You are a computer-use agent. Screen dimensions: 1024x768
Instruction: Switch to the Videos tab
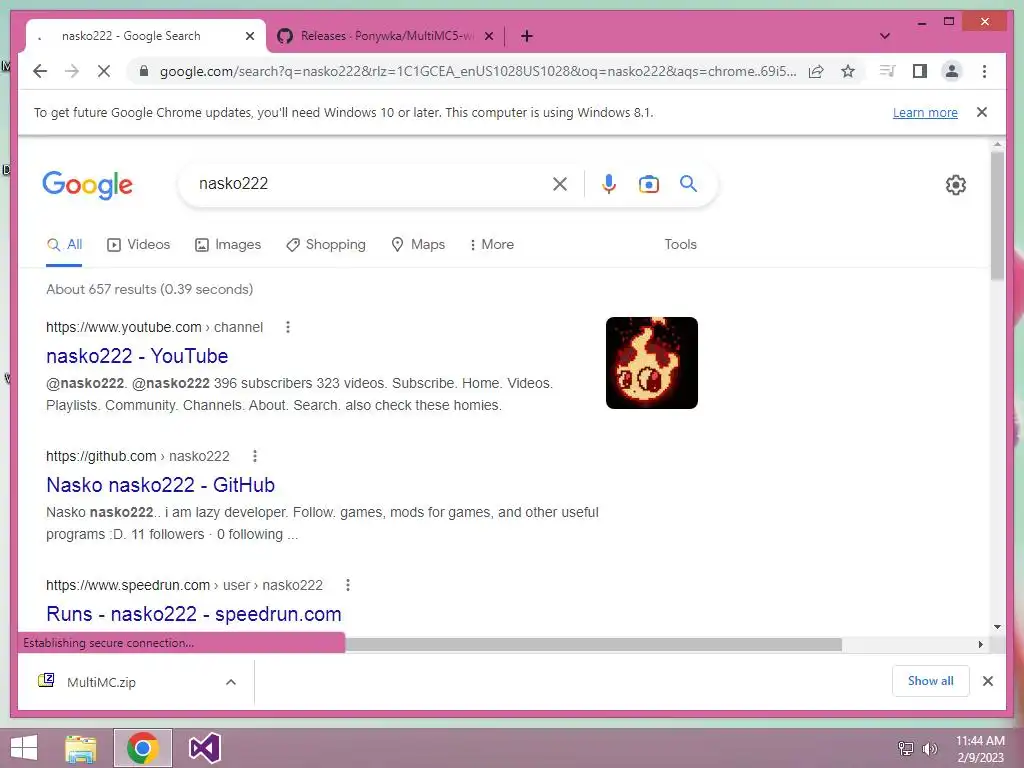[138, 245]
